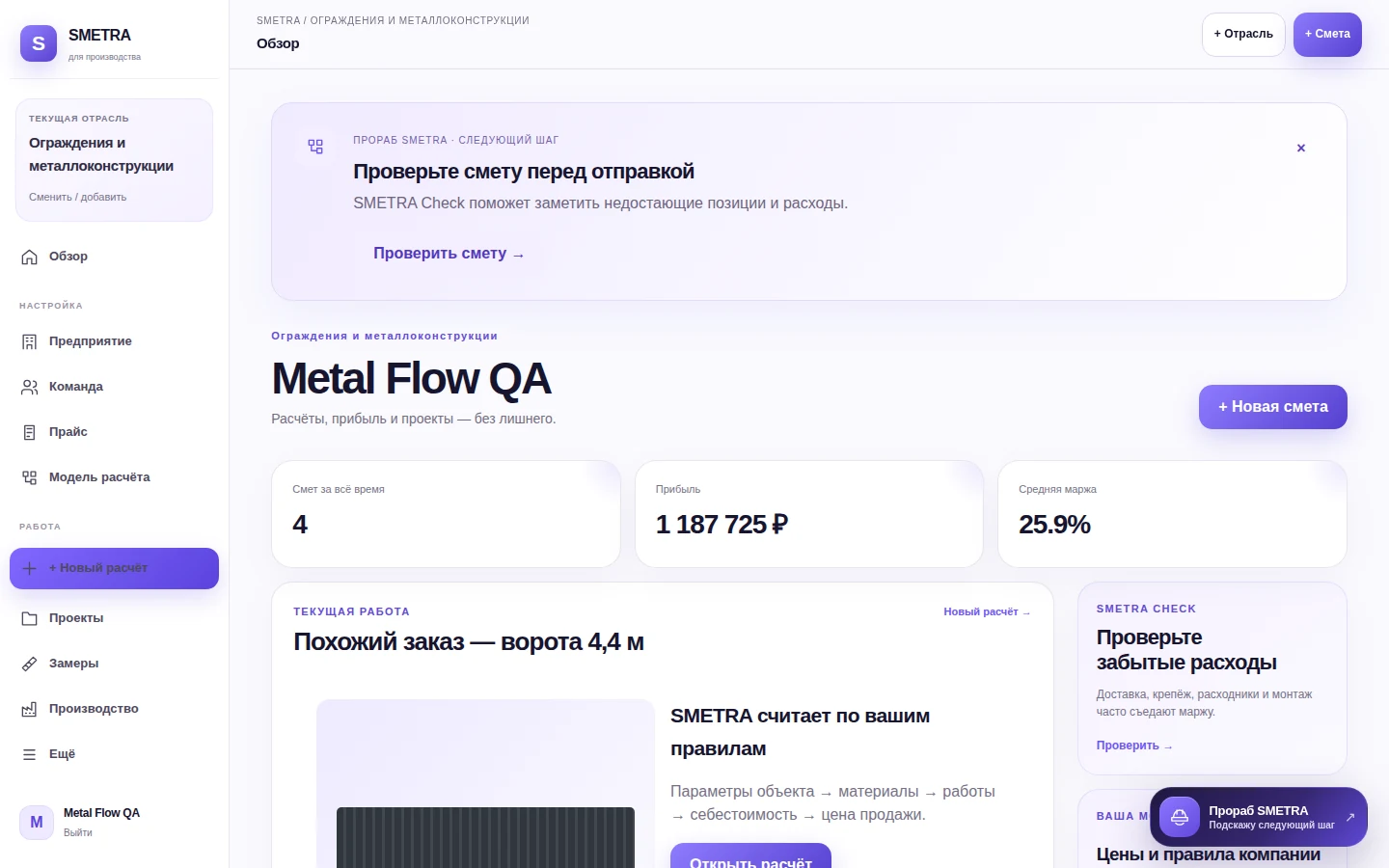Open the Проекты section

pos(114,618)
